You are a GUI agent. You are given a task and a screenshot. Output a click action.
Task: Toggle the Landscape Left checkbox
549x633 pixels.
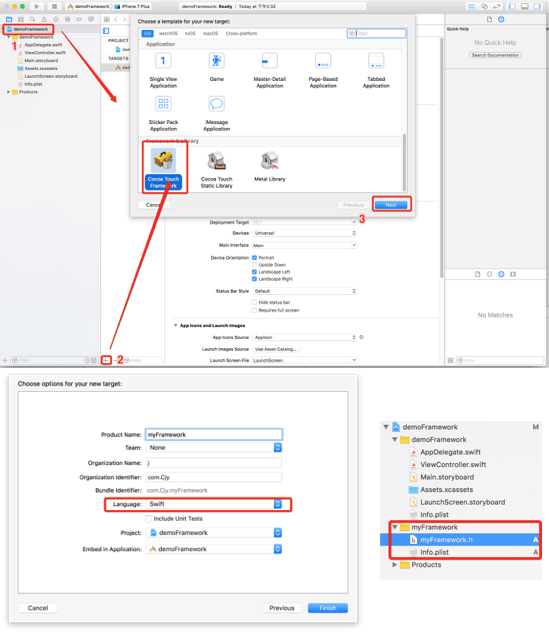pyautogui.click(x=254, y=272)
